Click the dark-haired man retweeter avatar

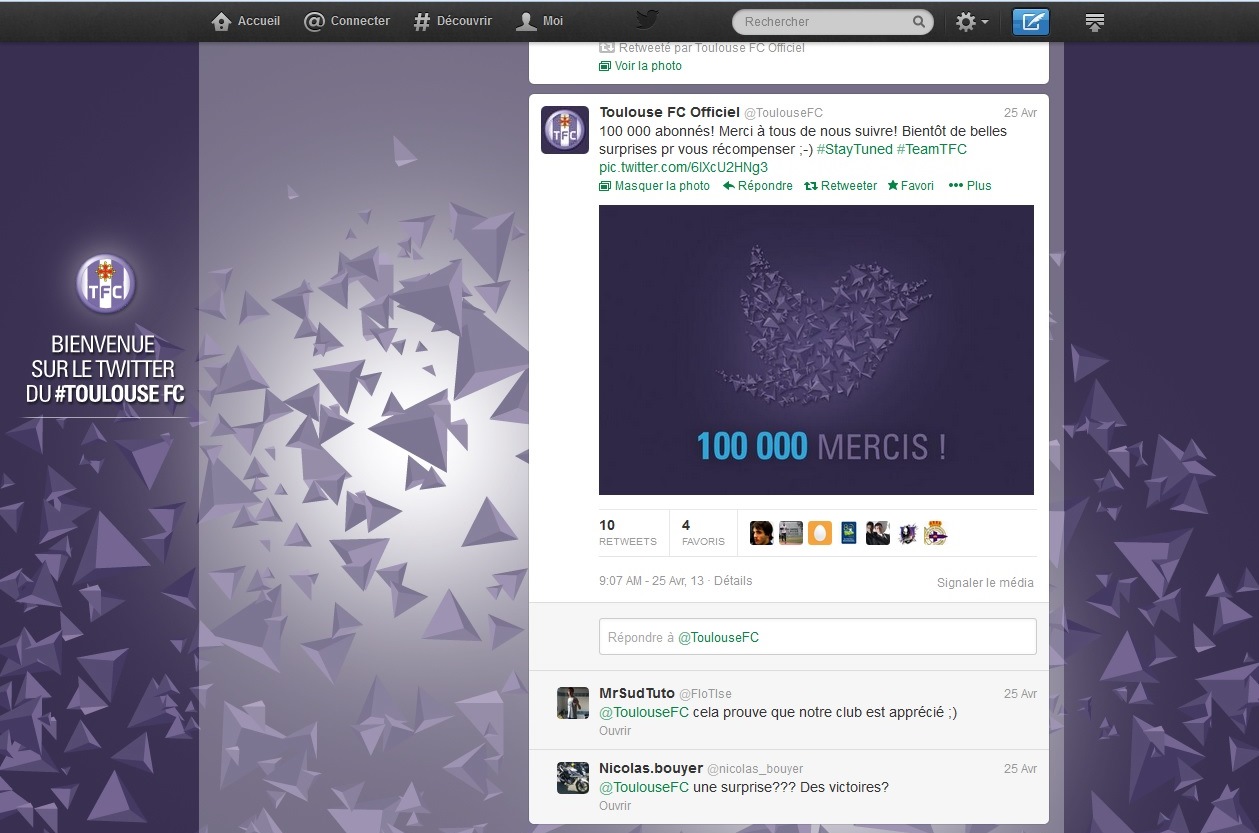(762, 533)
